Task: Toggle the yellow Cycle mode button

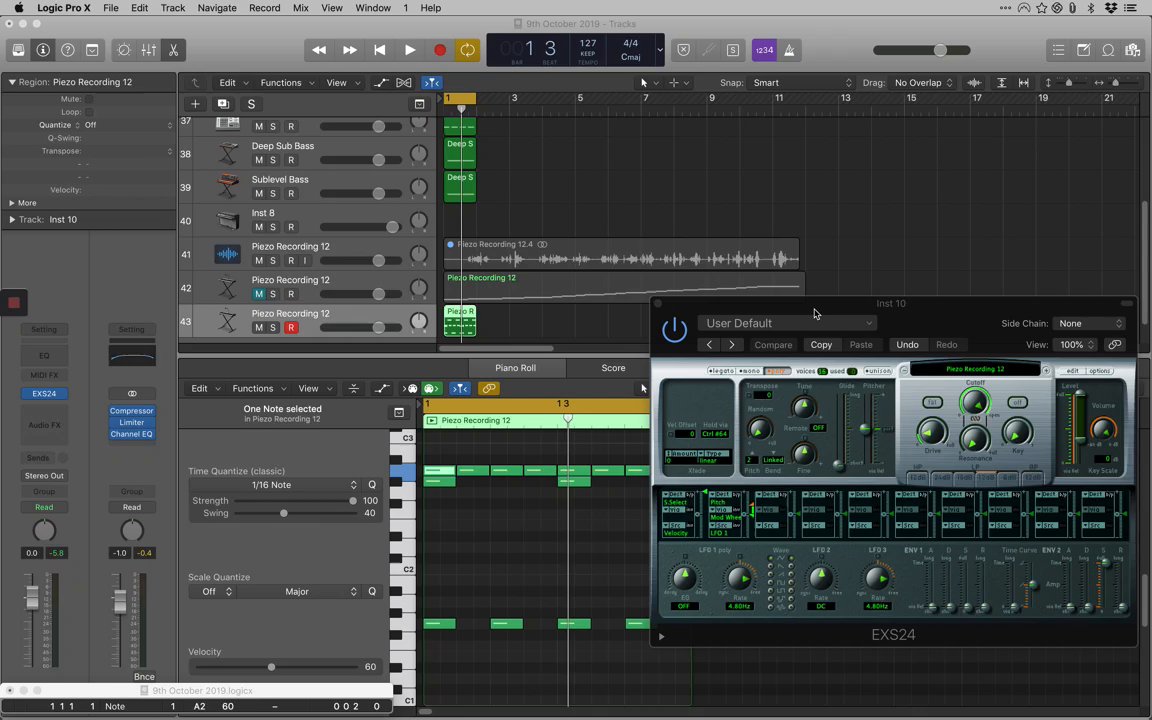Action: point(467,50)
